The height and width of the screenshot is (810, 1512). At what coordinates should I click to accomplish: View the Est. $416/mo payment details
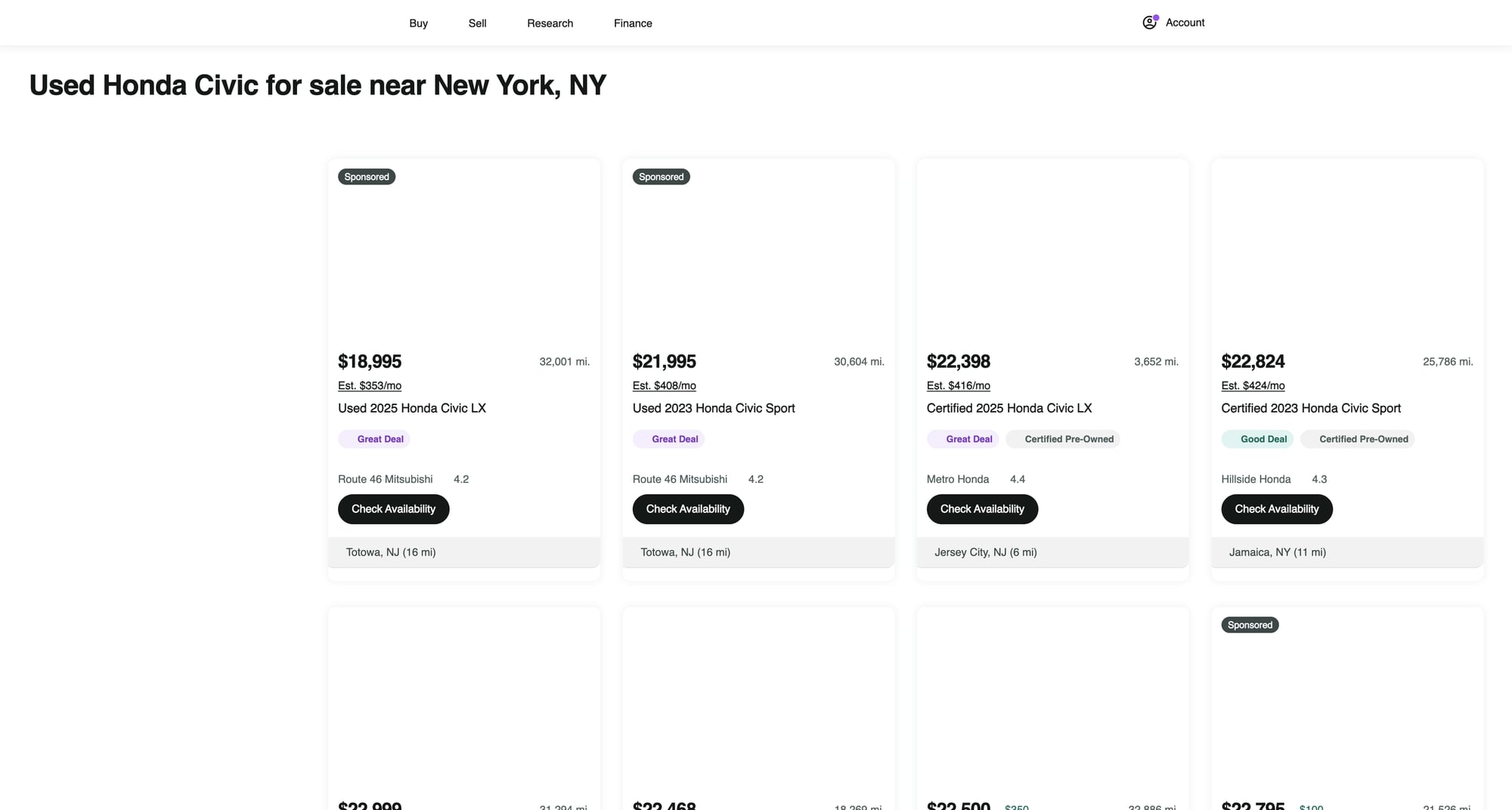click(958, 385)
